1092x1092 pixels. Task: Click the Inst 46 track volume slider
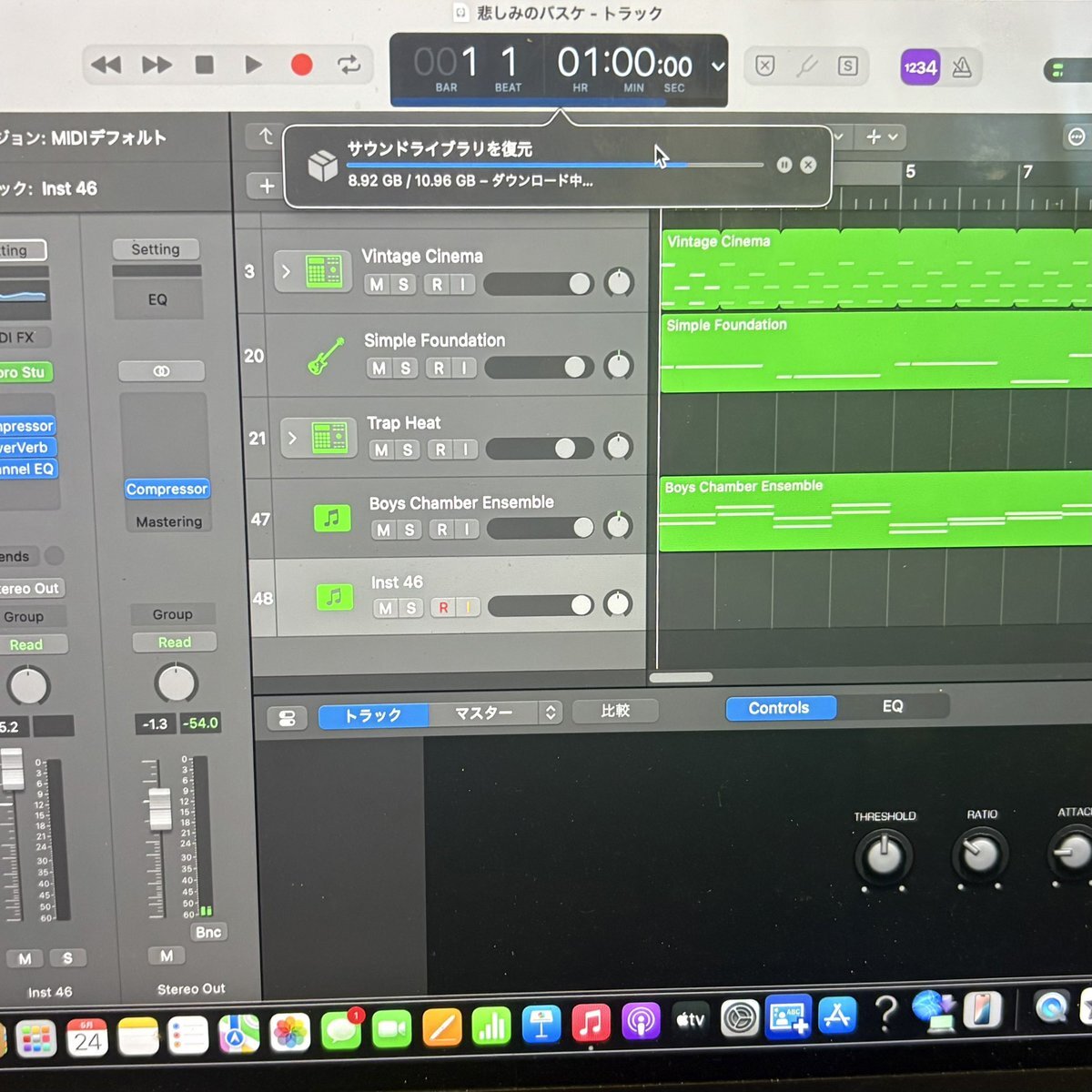pyautogui.click(x=541, y=605)
